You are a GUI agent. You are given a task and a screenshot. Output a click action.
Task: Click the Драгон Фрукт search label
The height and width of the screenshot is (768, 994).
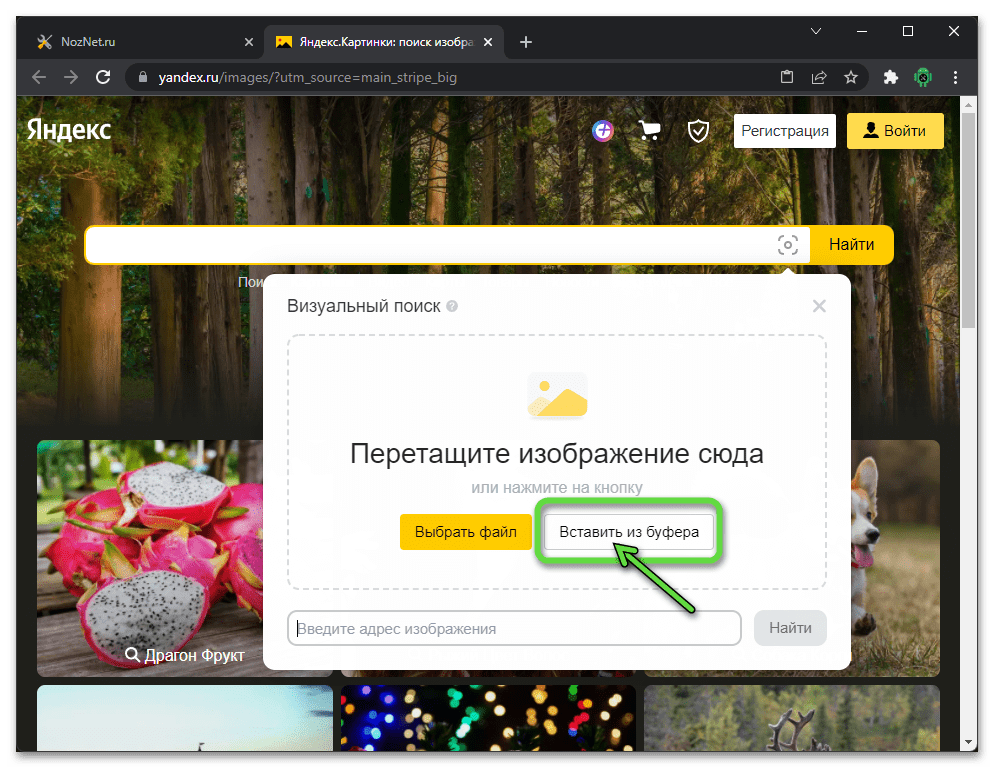click(185, 654)
